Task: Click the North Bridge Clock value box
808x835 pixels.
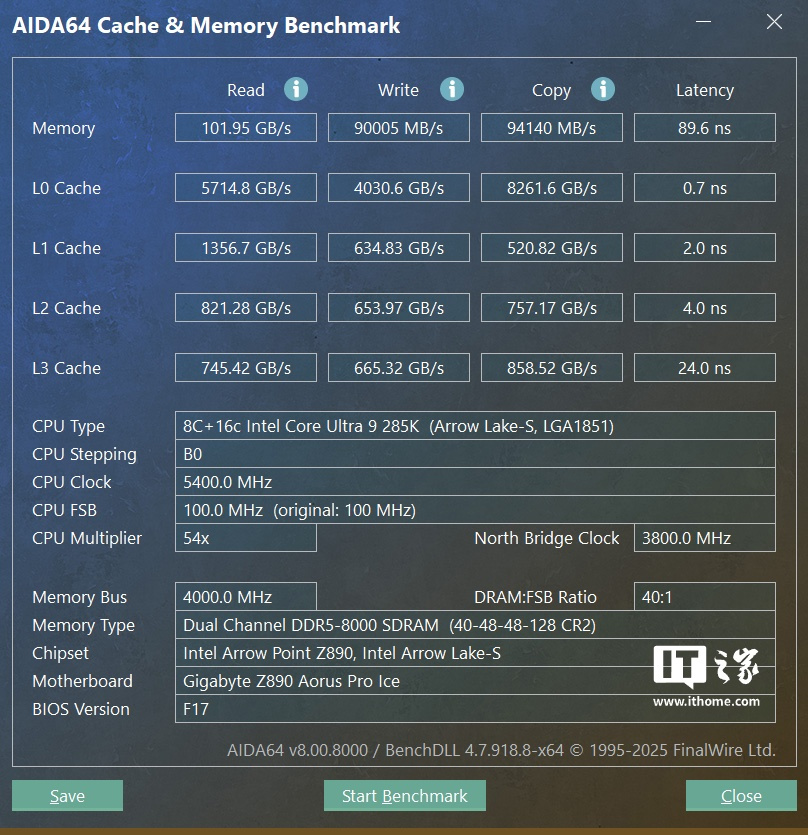Action: click(704, 538)
